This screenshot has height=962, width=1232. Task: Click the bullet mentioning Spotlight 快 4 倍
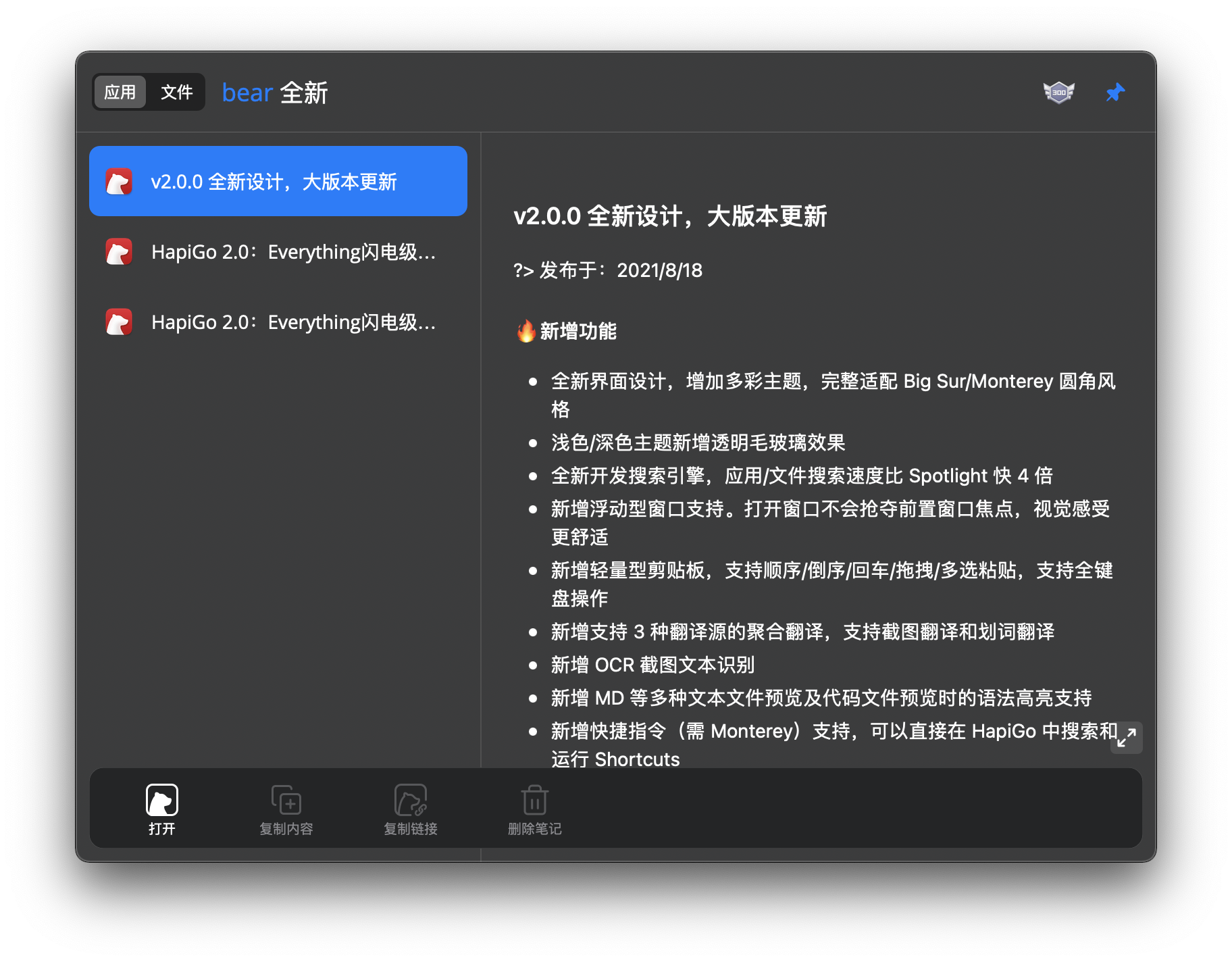(x=802, y=476)
